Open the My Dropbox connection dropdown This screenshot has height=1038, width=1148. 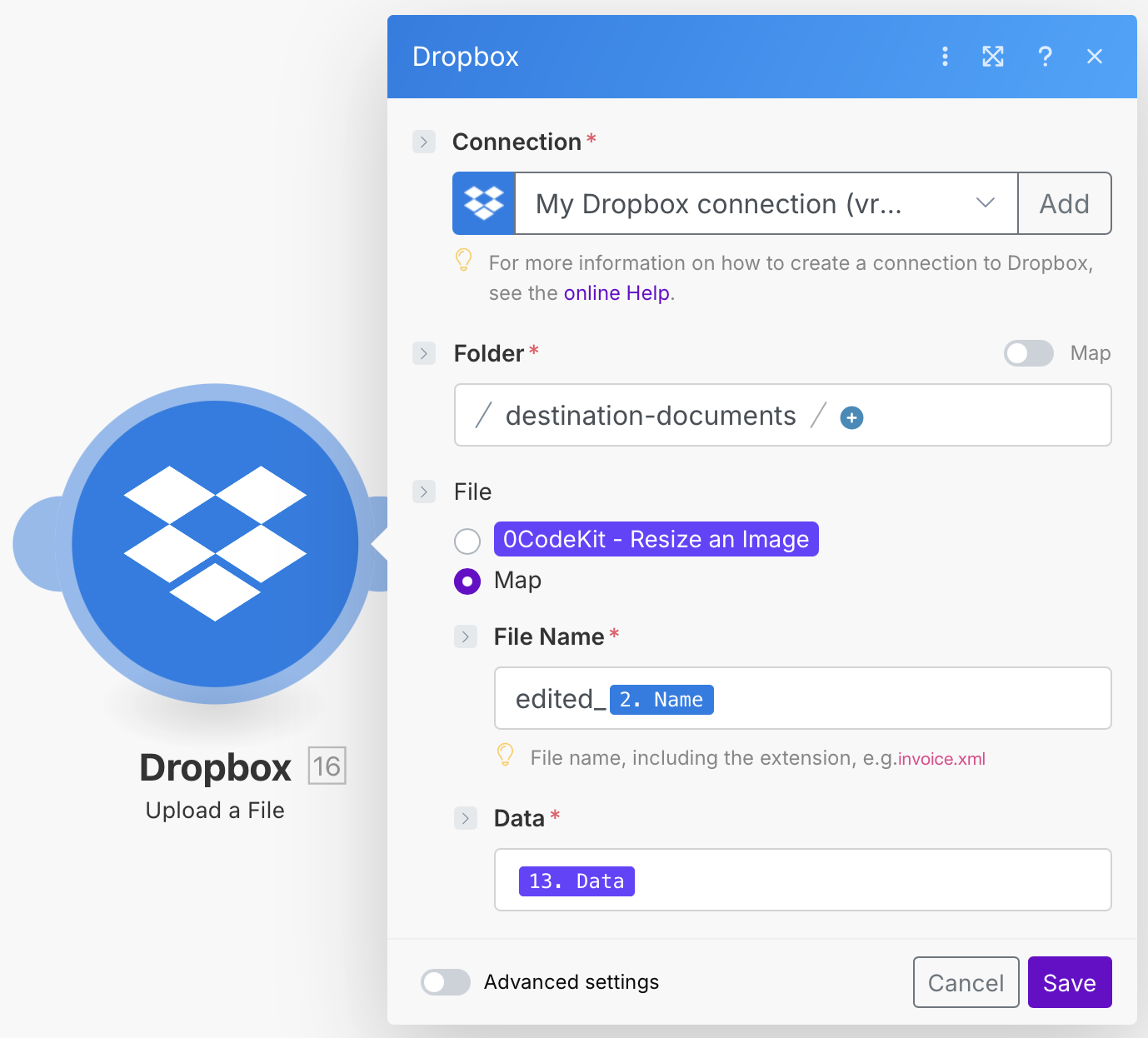pos(766,203)
